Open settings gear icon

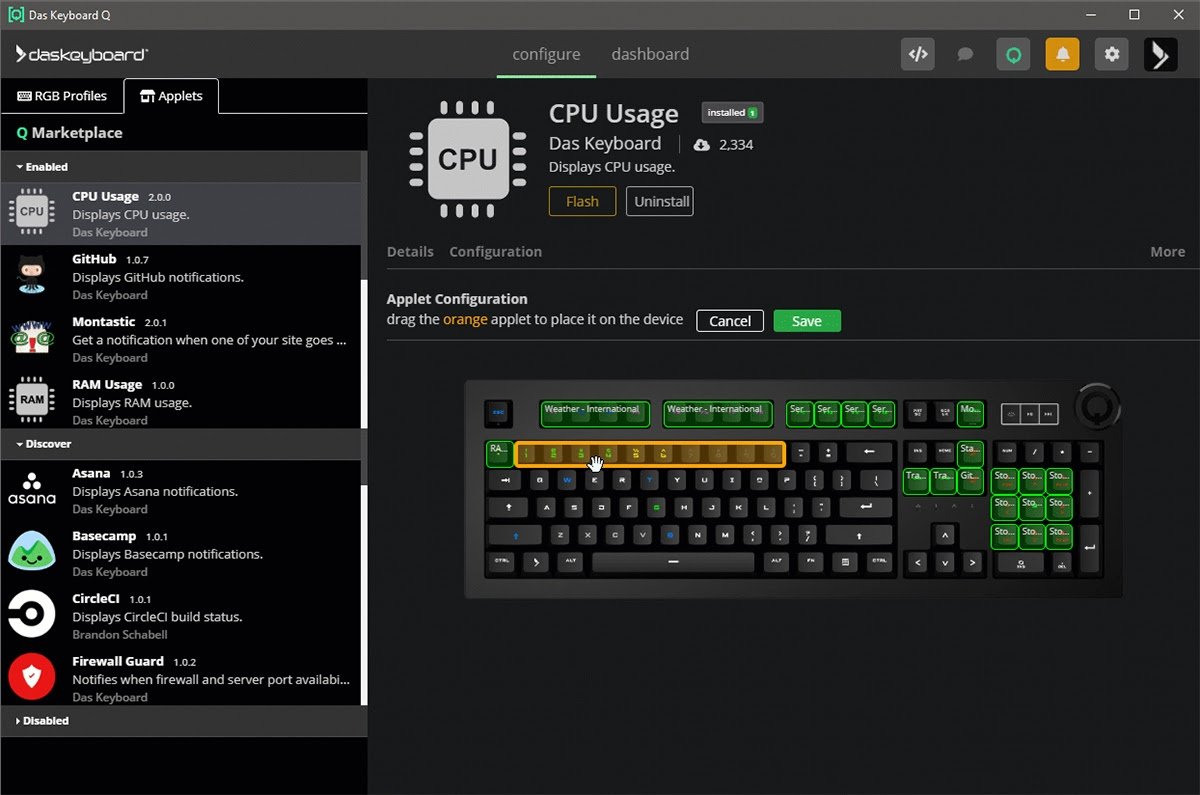click(x=1111, y=54)
